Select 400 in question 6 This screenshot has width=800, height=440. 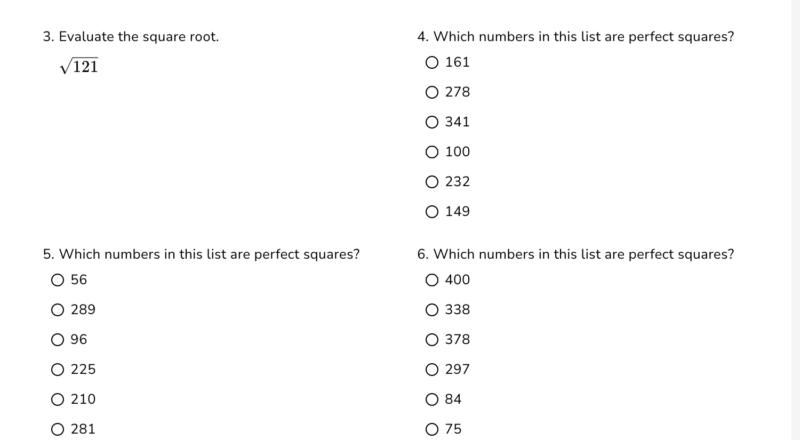click(432, 280)
